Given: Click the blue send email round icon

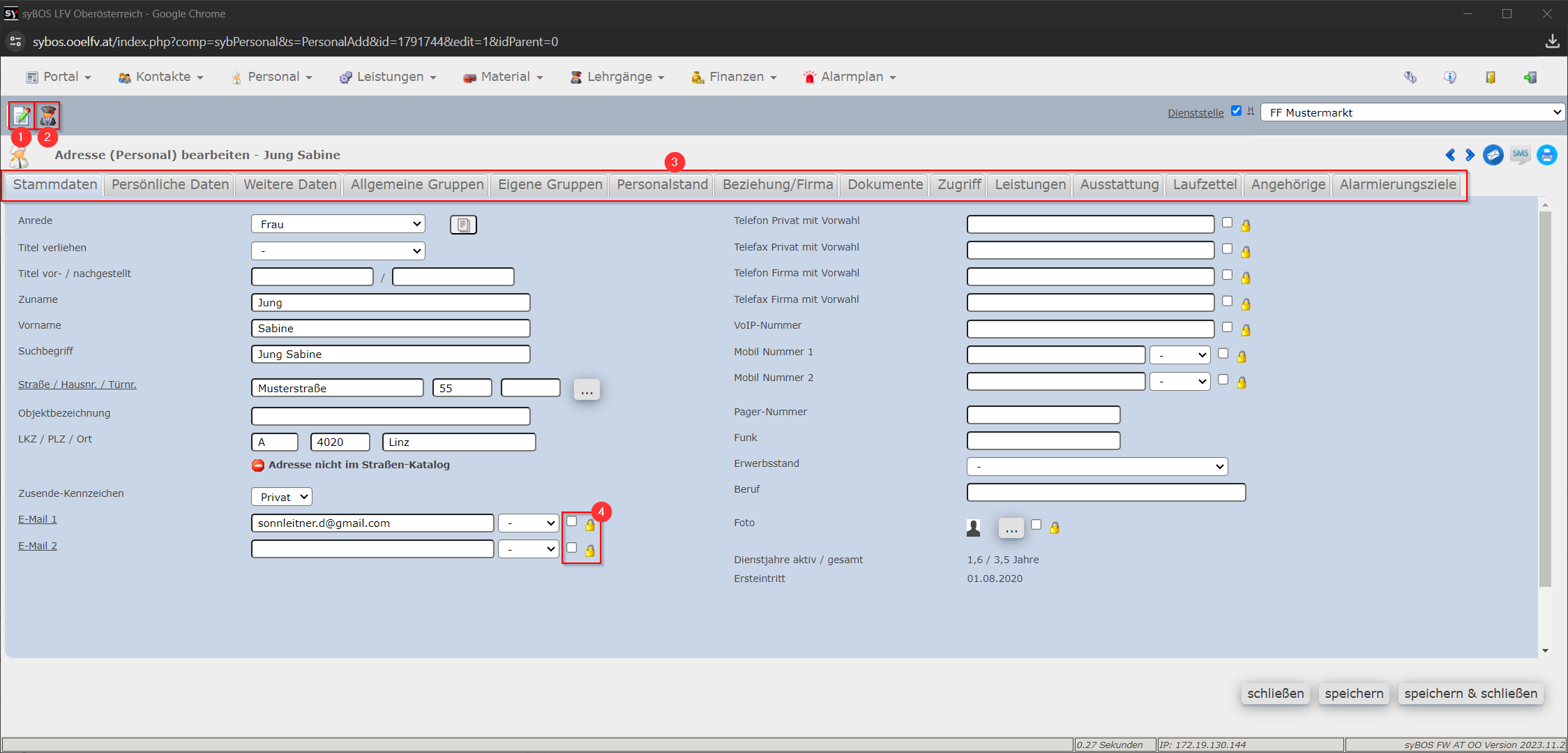Looking at the screenshot, I should pos(1493,155).
